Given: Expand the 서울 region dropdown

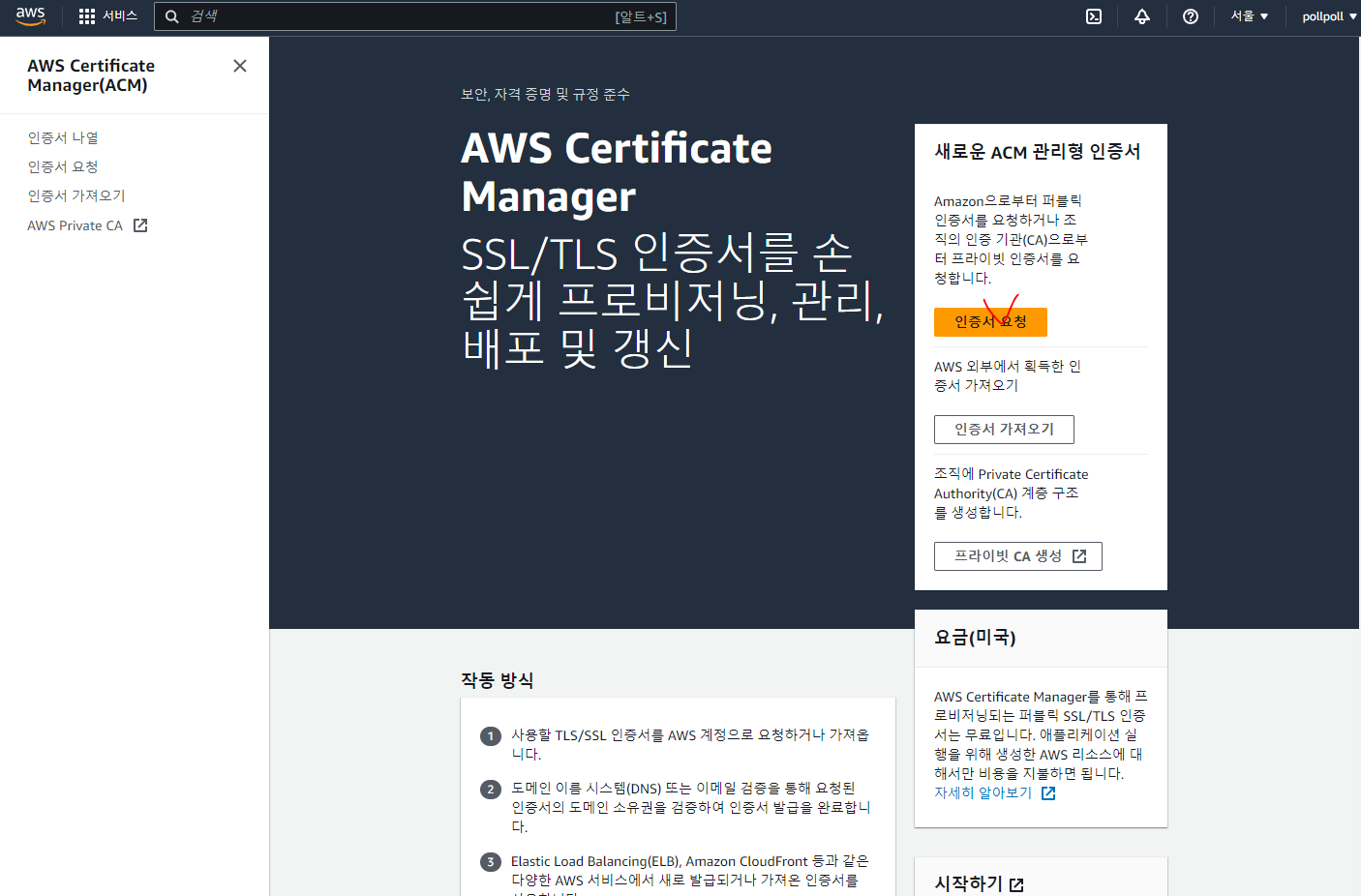Looking at the screenshot, I should 1250,16.
